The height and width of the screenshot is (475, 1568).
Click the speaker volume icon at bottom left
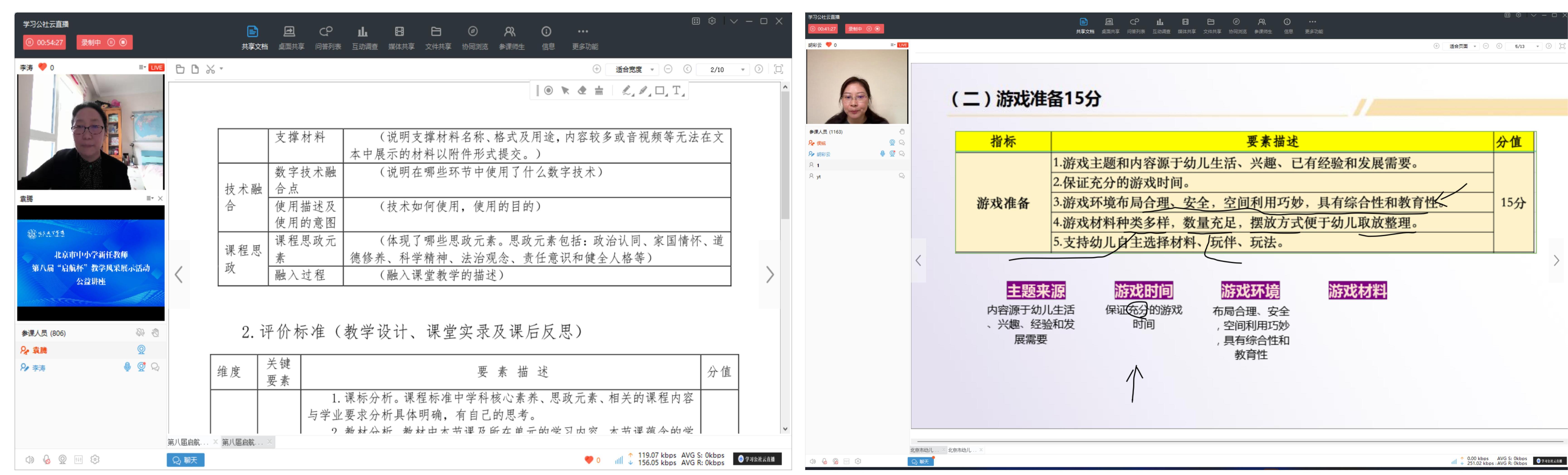tap(29, 460)
